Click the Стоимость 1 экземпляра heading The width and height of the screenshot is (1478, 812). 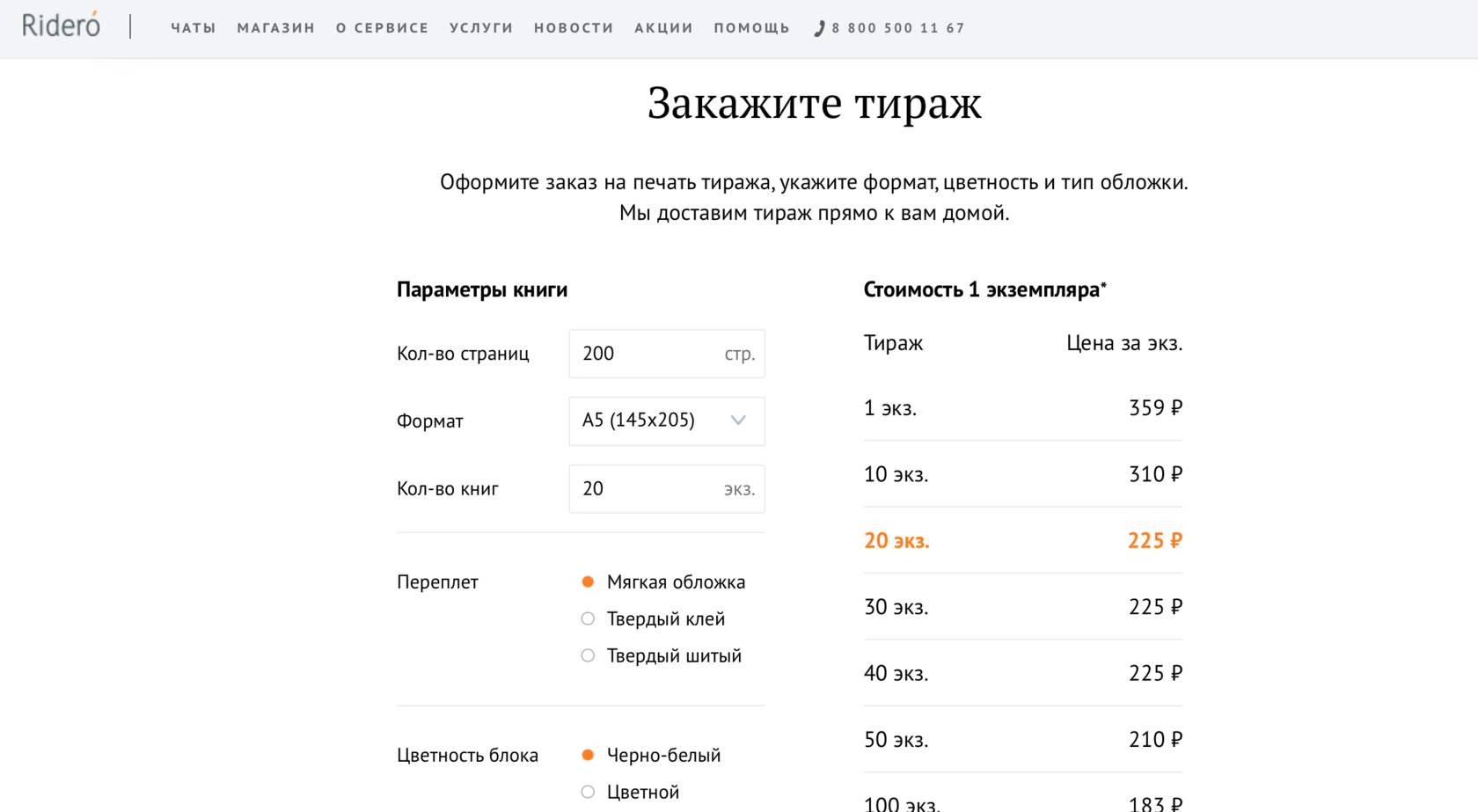[985, 289]
